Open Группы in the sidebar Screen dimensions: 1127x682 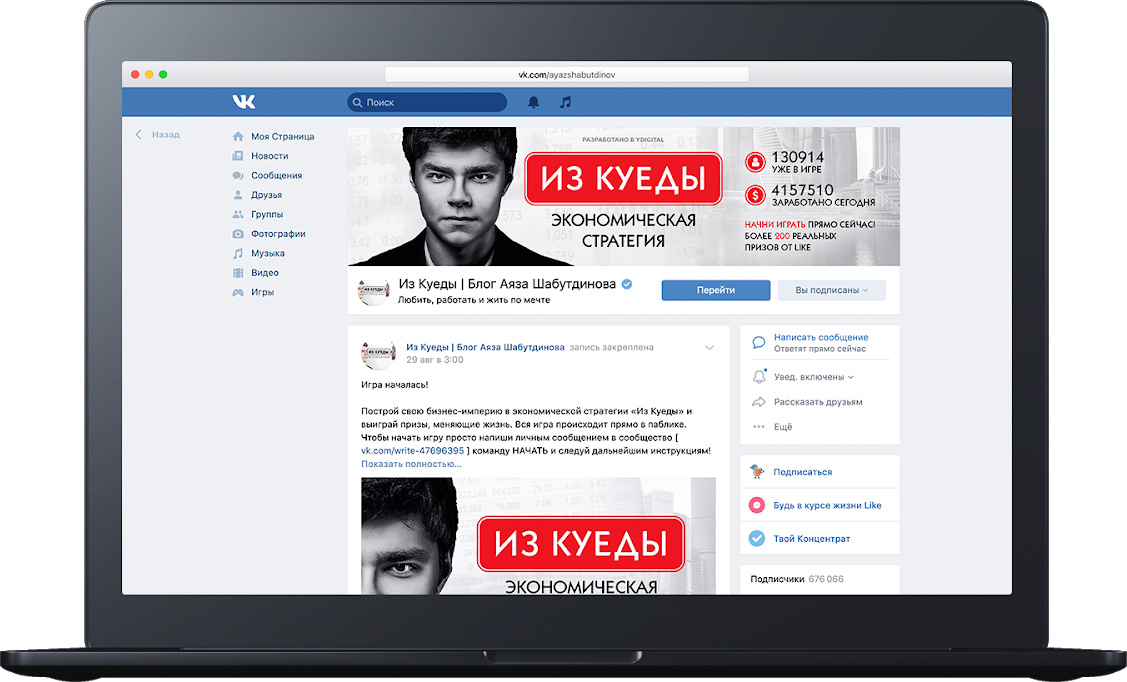pyautogui.click(x=267, y=214)
